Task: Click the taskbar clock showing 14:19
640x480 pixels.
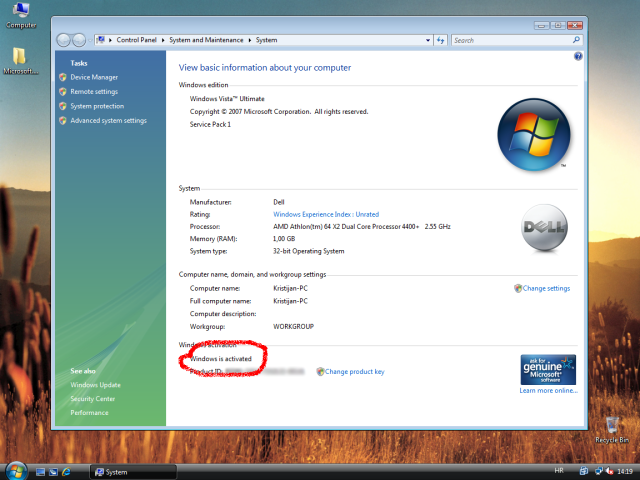Action: (625, 471)
